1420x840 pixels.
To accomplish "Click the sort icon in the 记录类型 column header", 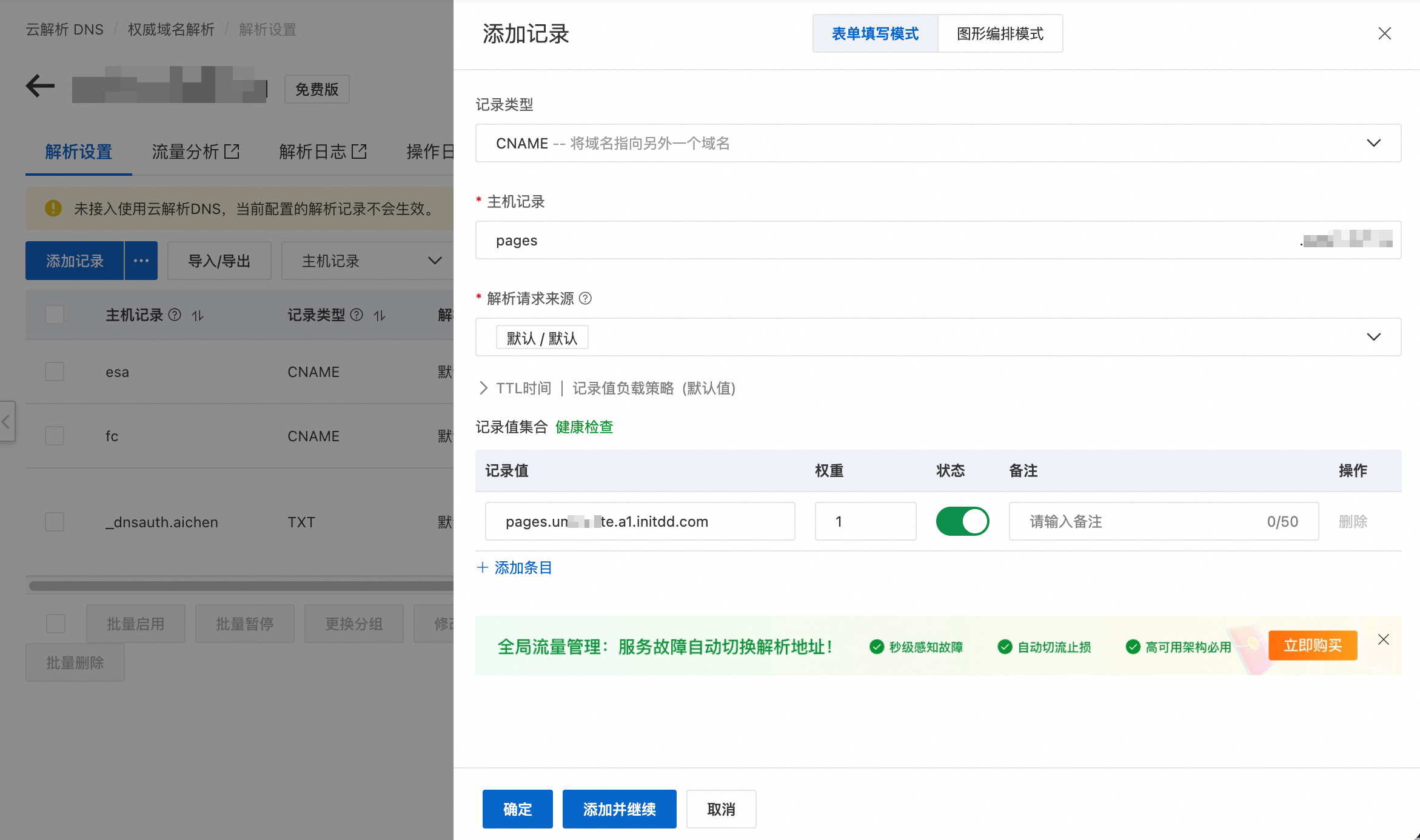I will tap(380, 315).
